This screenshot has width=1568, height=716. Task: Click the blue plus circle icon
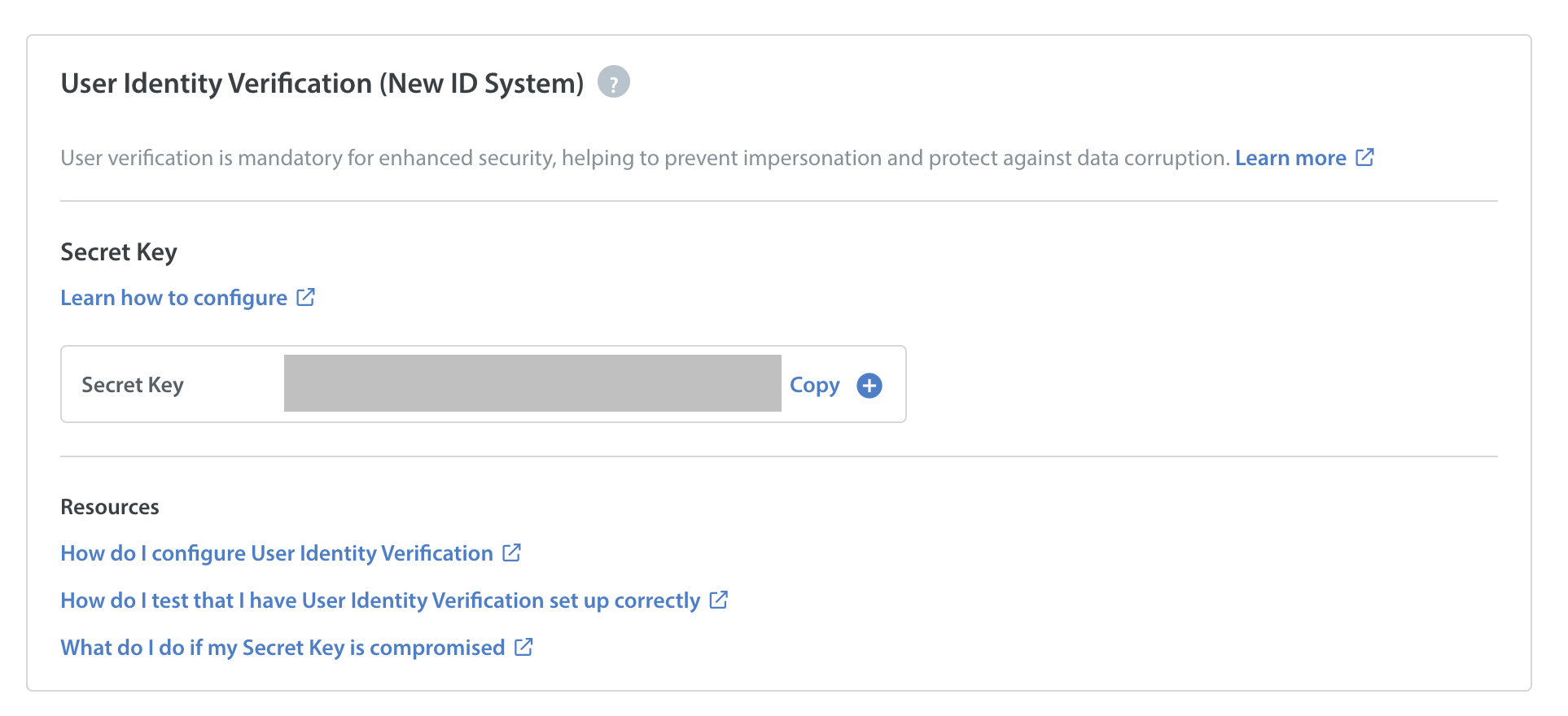(x=869, y=385)
